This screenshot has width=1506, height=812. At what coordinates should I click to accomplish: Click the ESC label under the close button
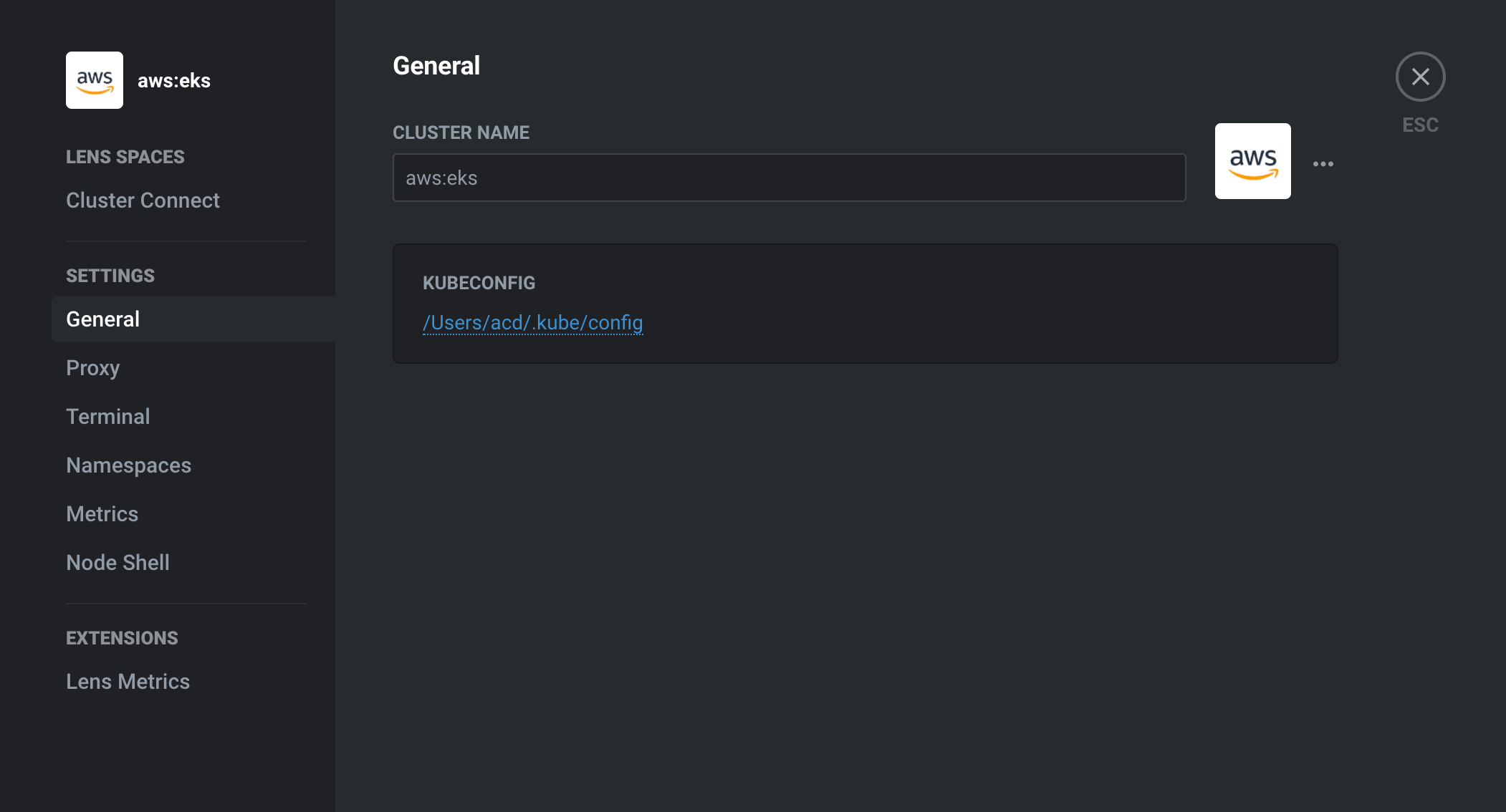1420,125
